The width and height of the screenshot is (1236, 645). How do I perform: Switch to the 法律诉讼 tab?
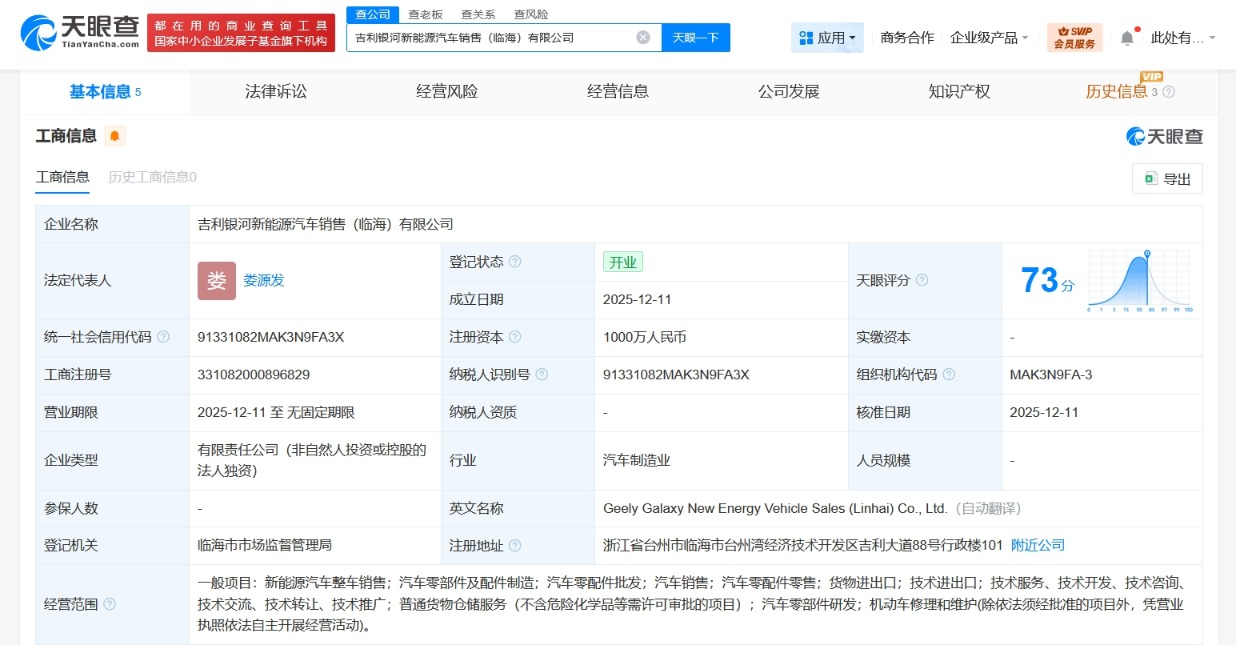(x=276, y=92)
